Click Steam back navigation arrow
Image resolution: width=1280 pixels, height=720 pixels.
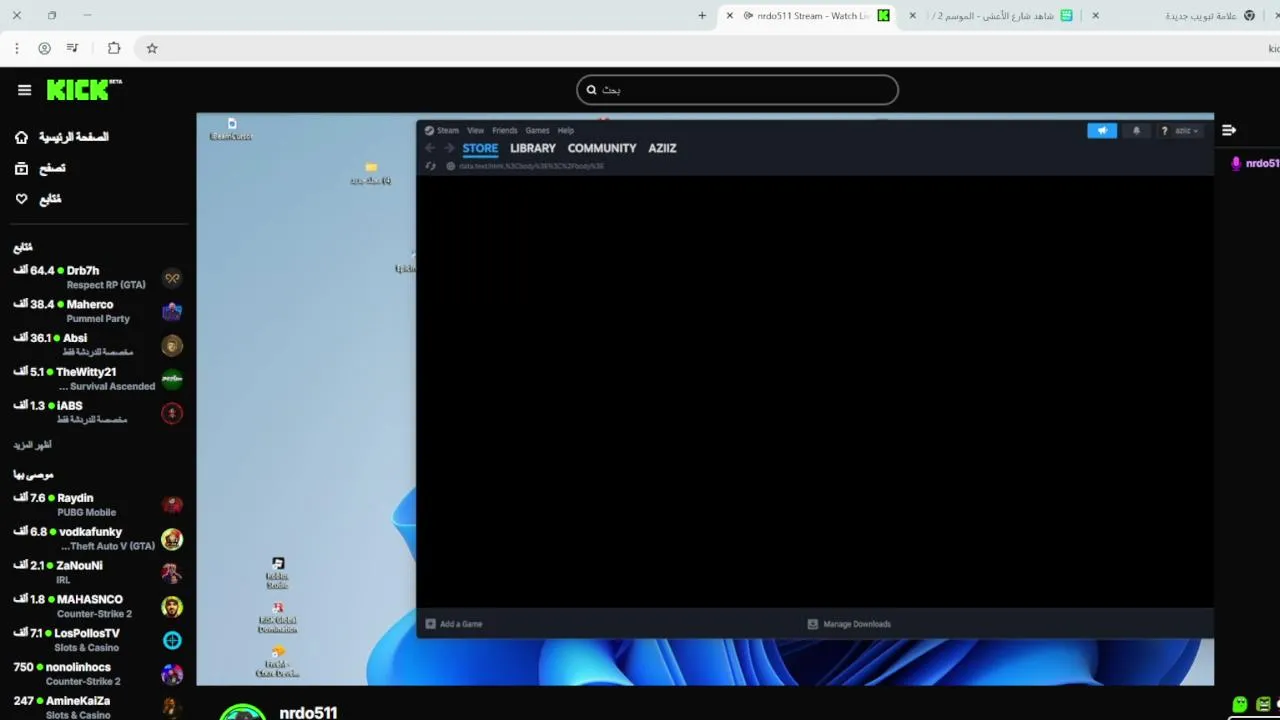point(430,148)
